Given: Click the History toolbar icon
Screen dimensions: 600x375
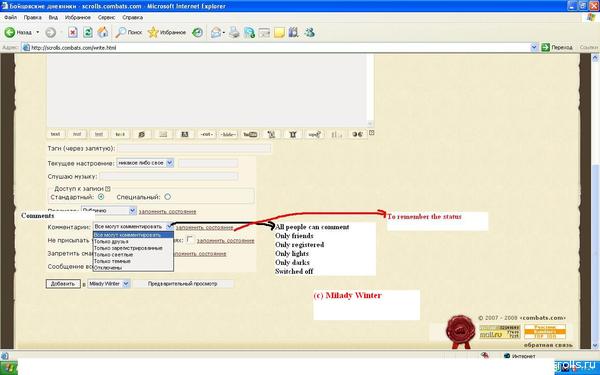Looking at the screenshot, I should (x=197, y=33).
